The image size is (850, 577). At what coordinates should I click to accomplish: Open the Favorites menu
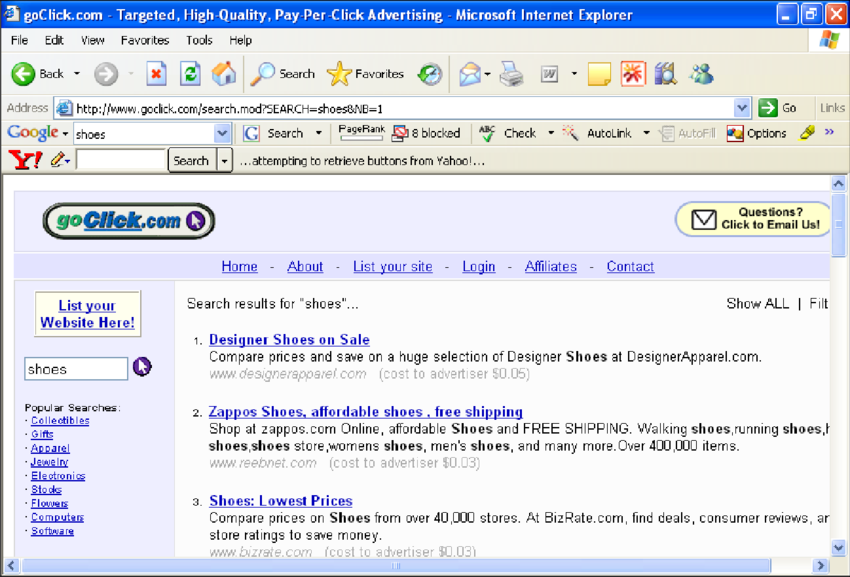pyautogui.click(x=145, y=40)
